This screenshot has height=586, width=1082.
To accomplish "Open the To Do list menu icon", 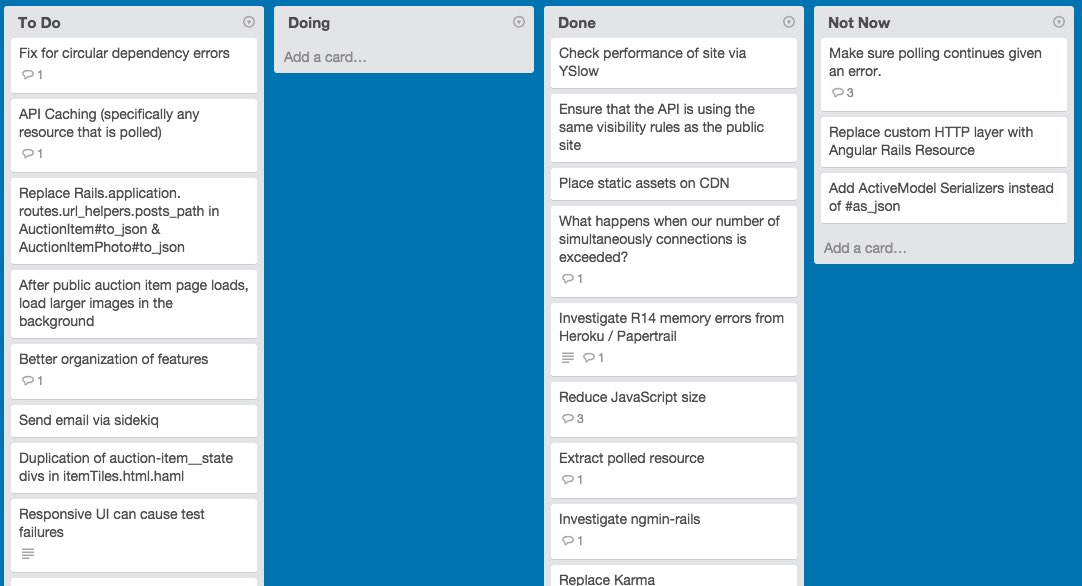I will 249,22.
